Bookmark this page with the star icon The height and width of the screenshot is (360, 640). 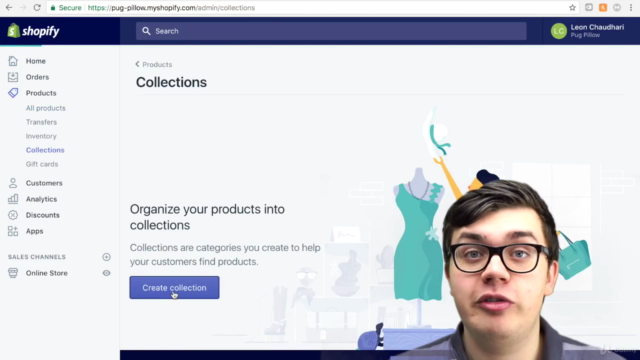[x=572, y=8]
